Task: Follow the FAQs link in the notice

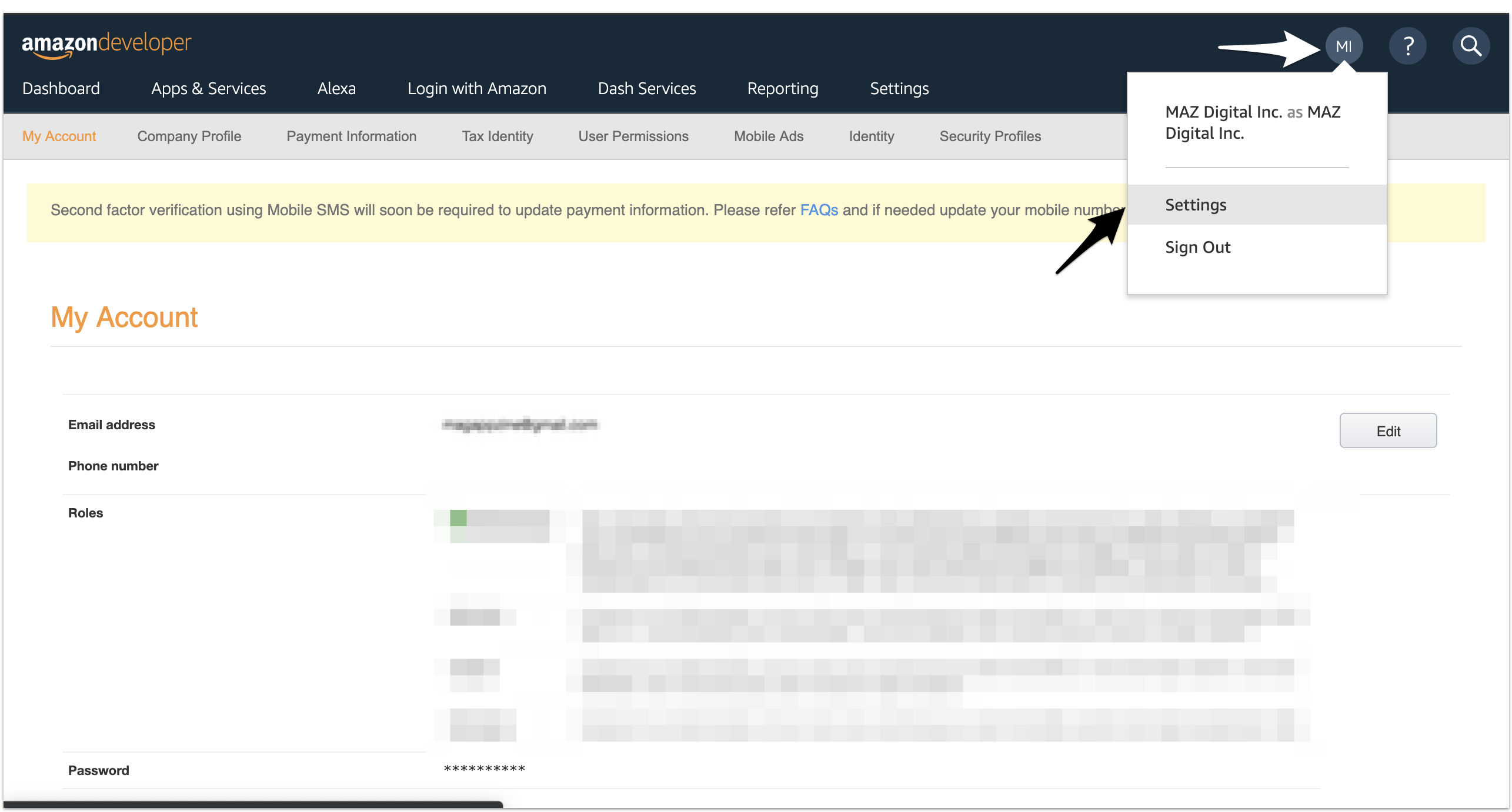Action: click(819, 210)
